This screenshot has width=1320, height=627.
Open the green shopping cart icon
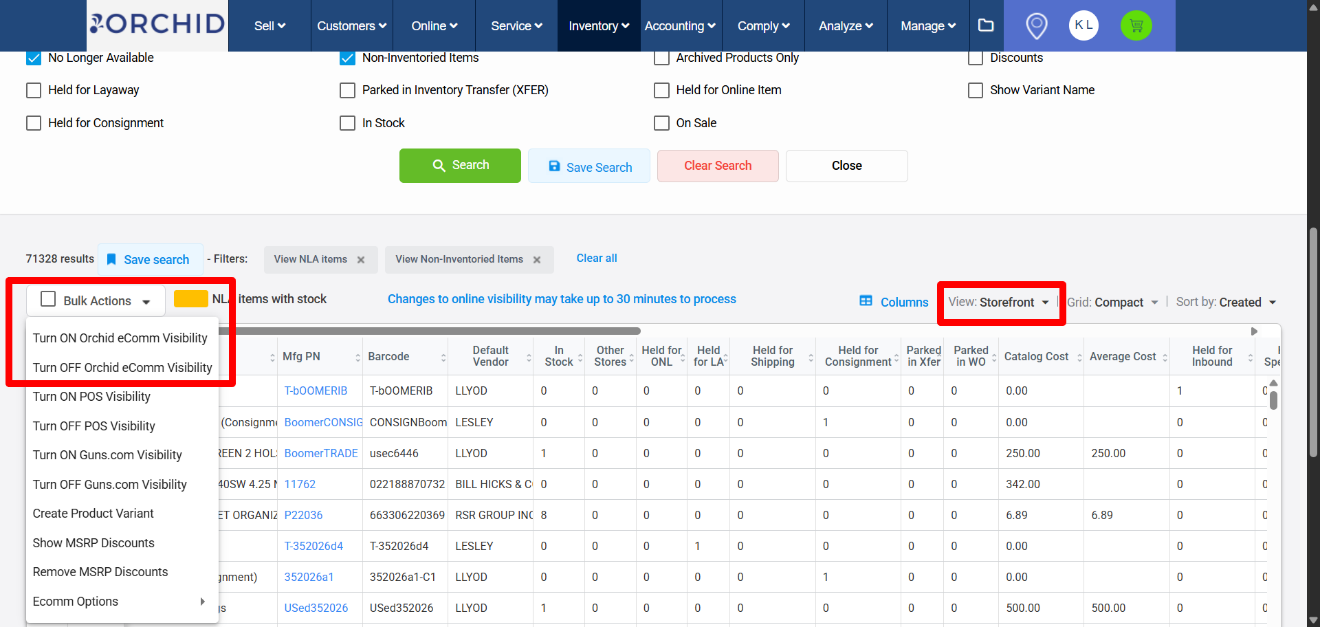[1136, 26]
